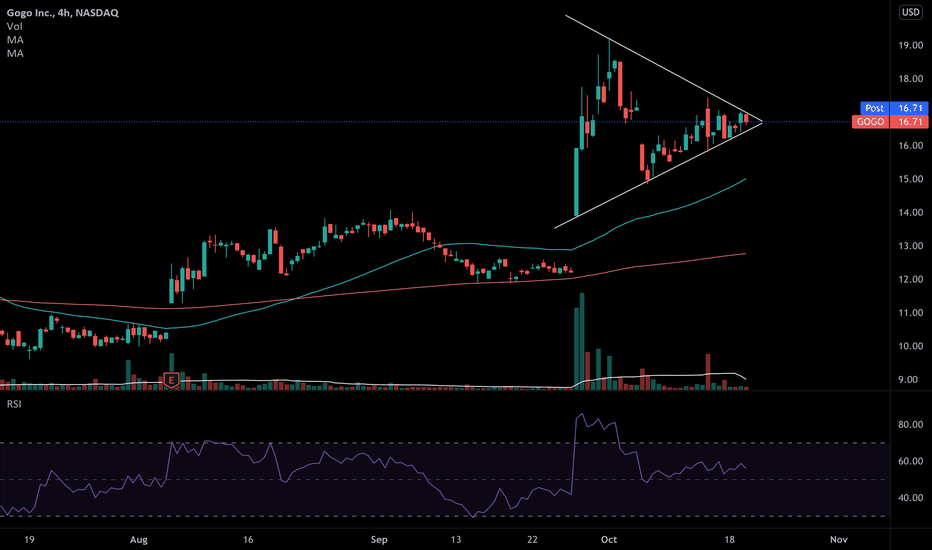The image size is (932, 550).
Task: Click the tallest green volume bar
Action: pos(582,341)
